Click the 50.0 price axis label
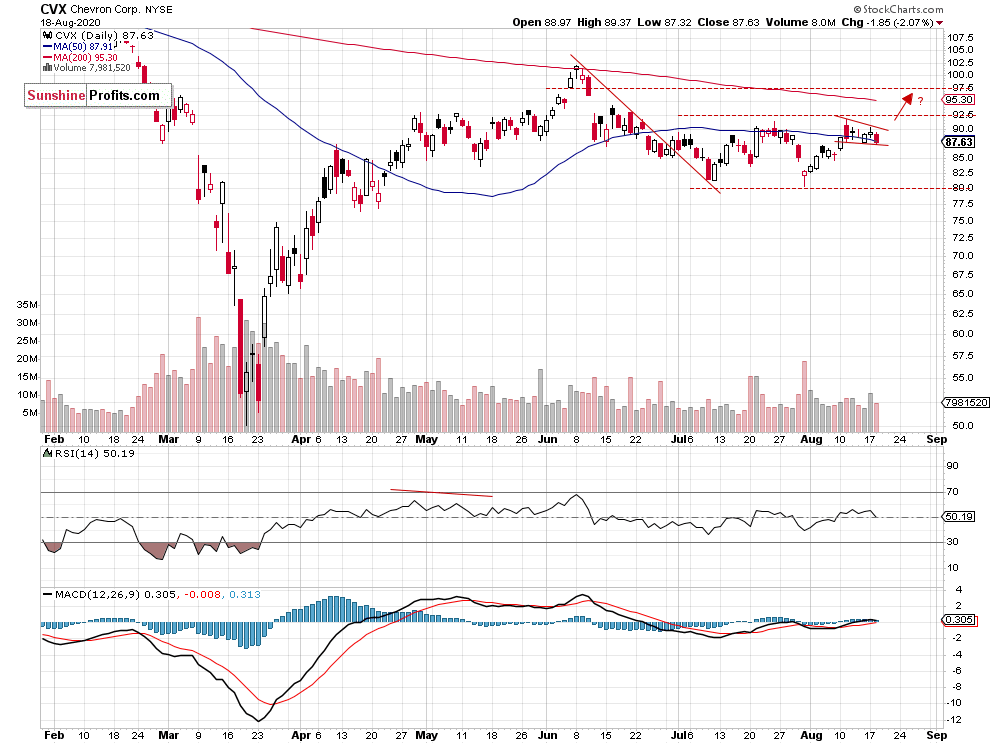990x744 pixels. pos(963,426)
